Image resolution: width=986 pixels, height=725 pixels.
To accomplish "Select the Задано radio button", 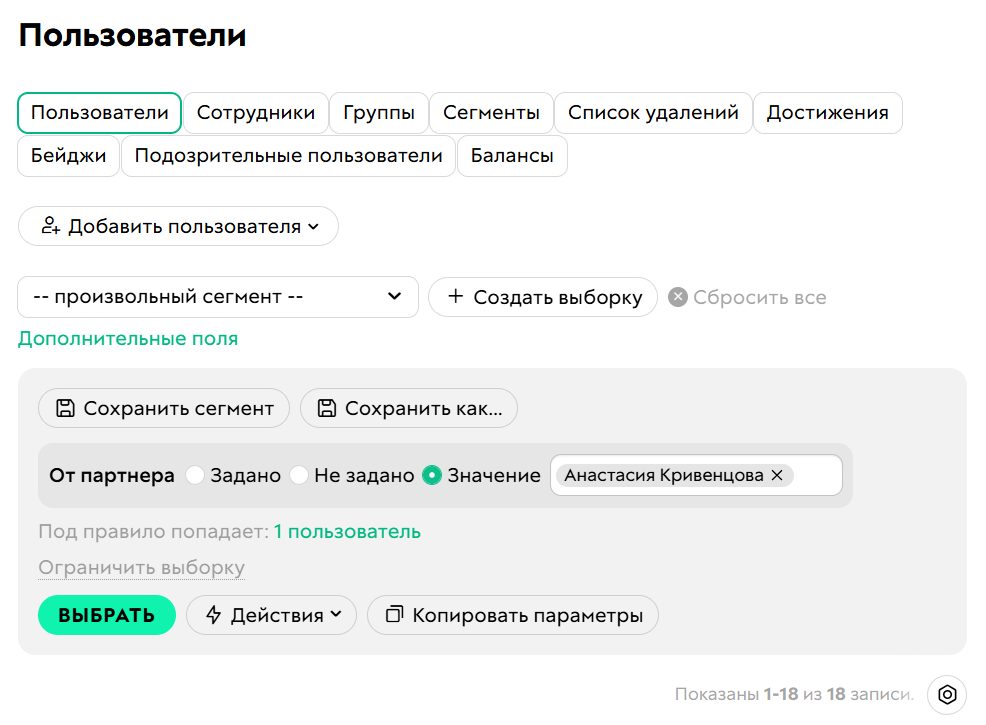I will 195,475.
